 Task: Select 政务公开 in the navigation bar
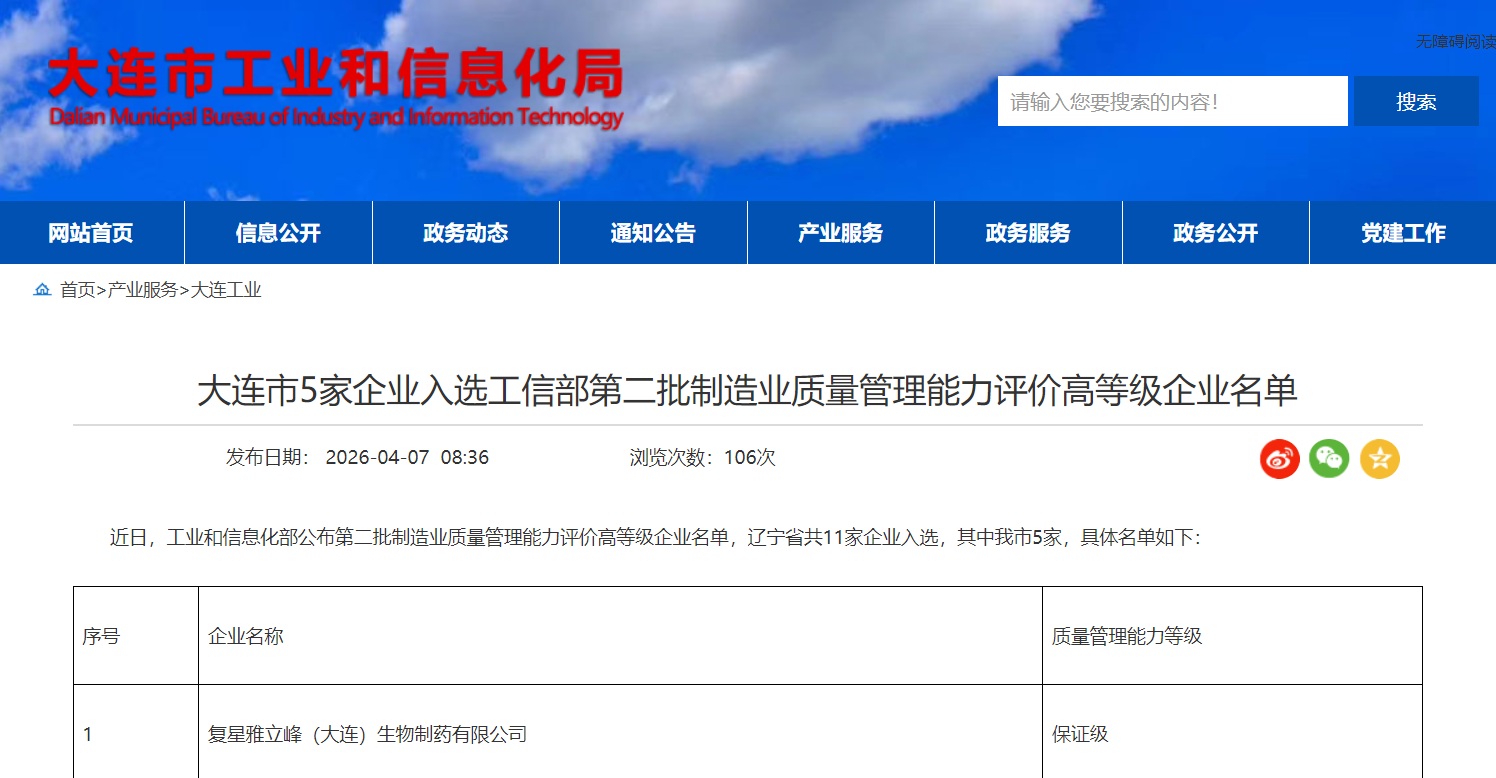pyautogui.click(x=1215, y=233)
